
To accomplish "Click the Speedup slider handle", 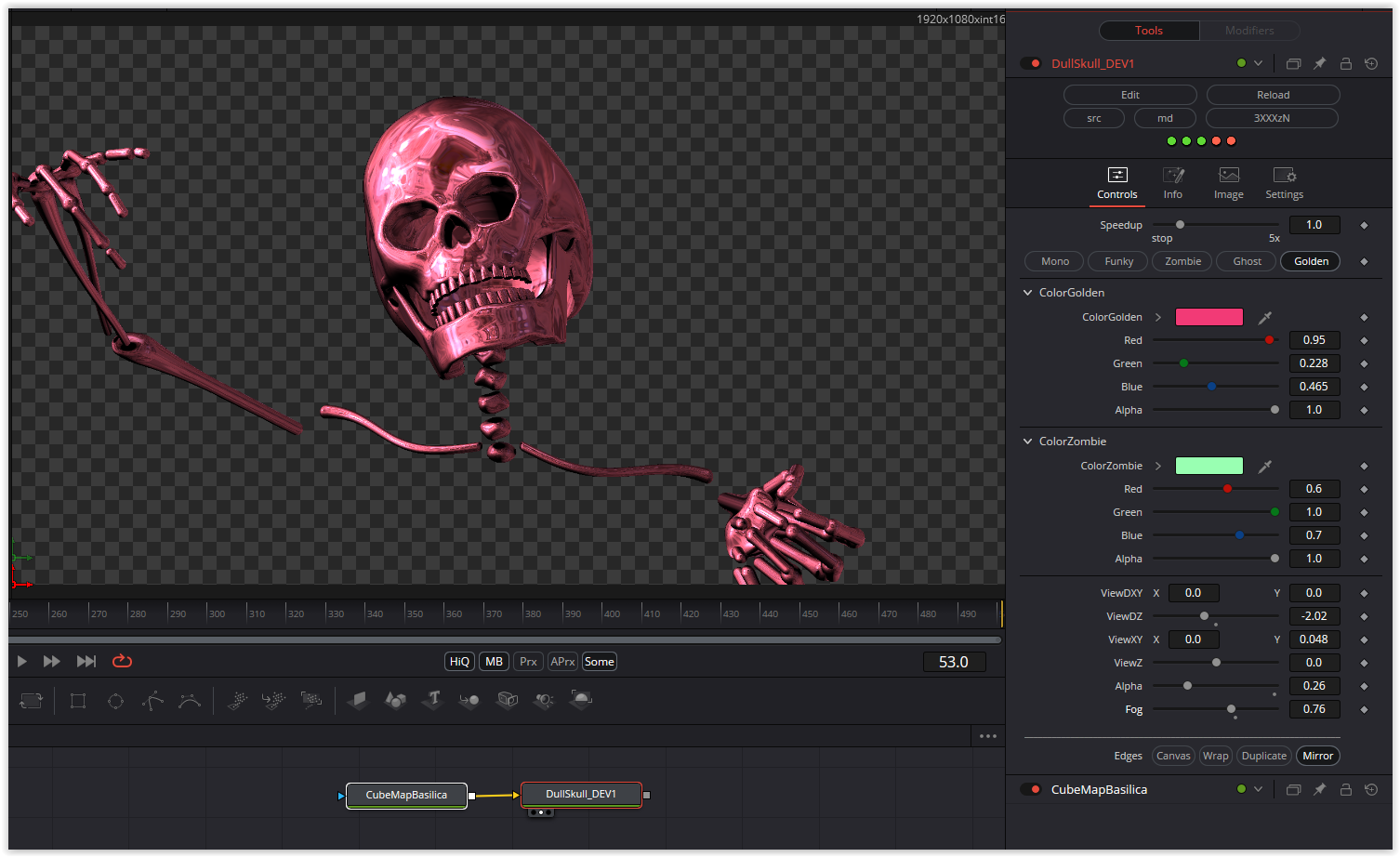I will (x=1180, y=225).
